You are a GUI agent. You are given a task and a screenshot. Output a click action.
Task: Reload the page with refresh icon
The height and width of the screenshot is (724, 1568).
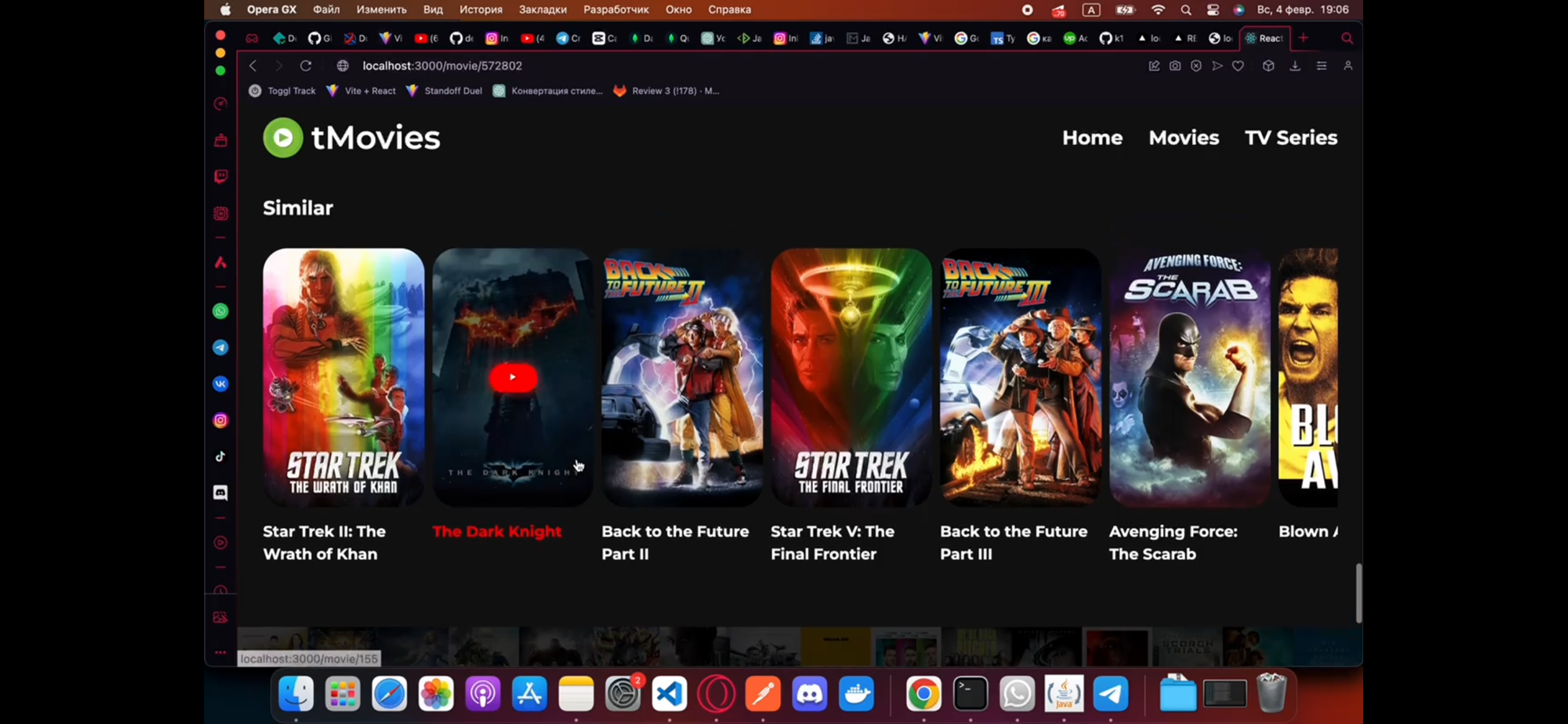[306, 66]
